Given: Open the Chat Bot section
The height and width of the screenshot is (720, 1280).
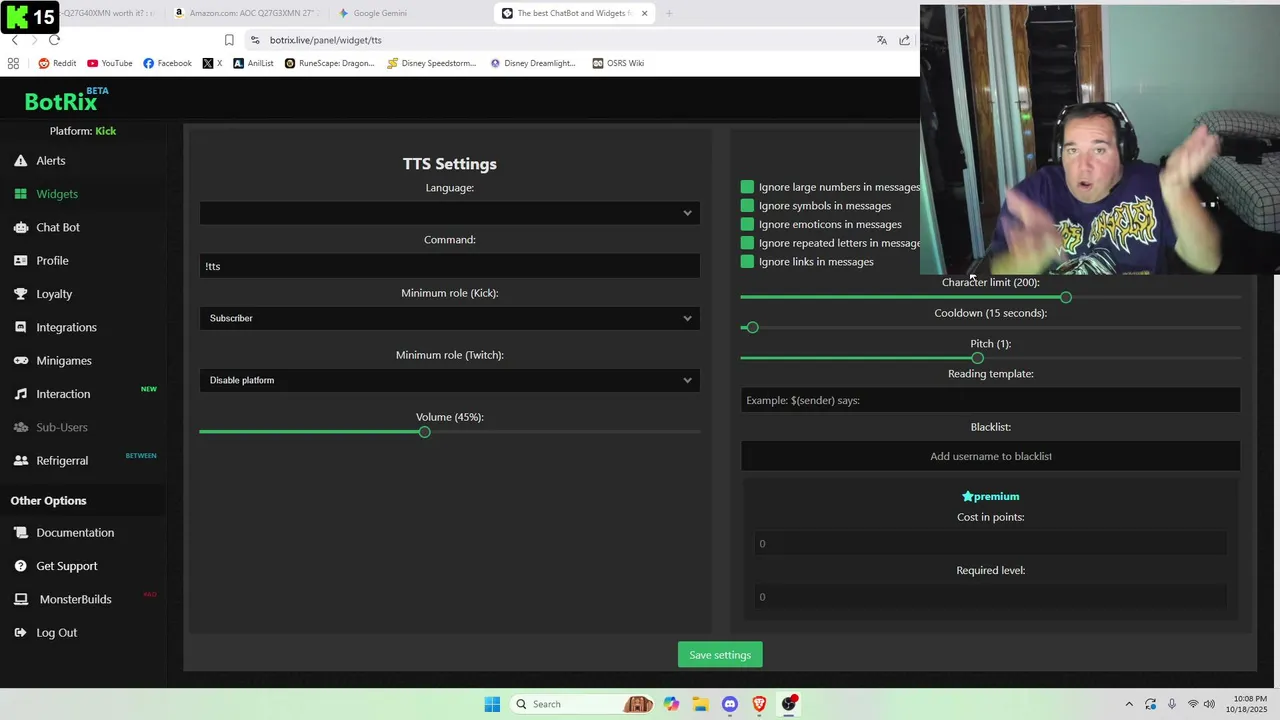Looking at the screenshot, I should 57,227.
